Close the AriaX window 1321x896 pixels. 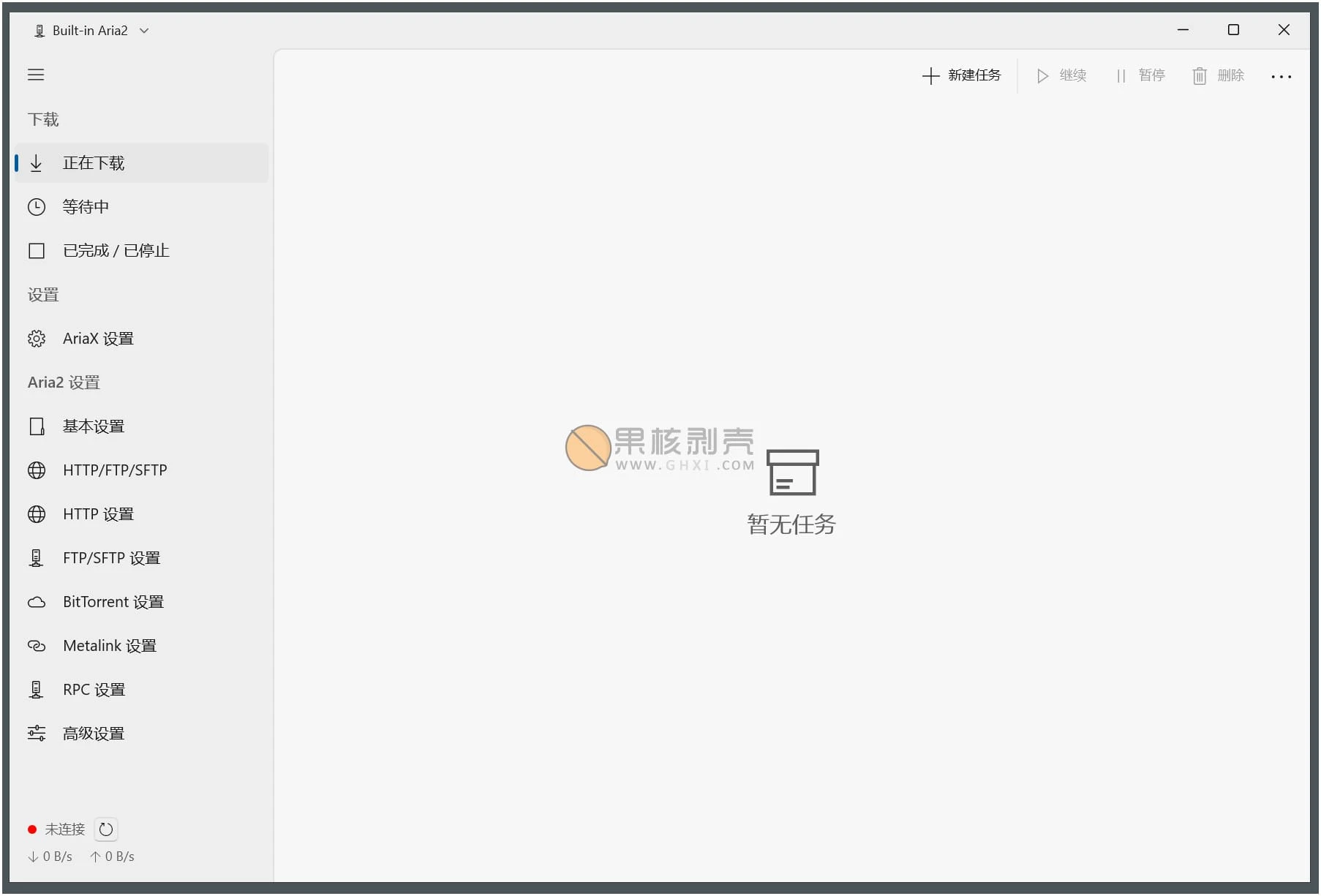[x=1284, y=30]
